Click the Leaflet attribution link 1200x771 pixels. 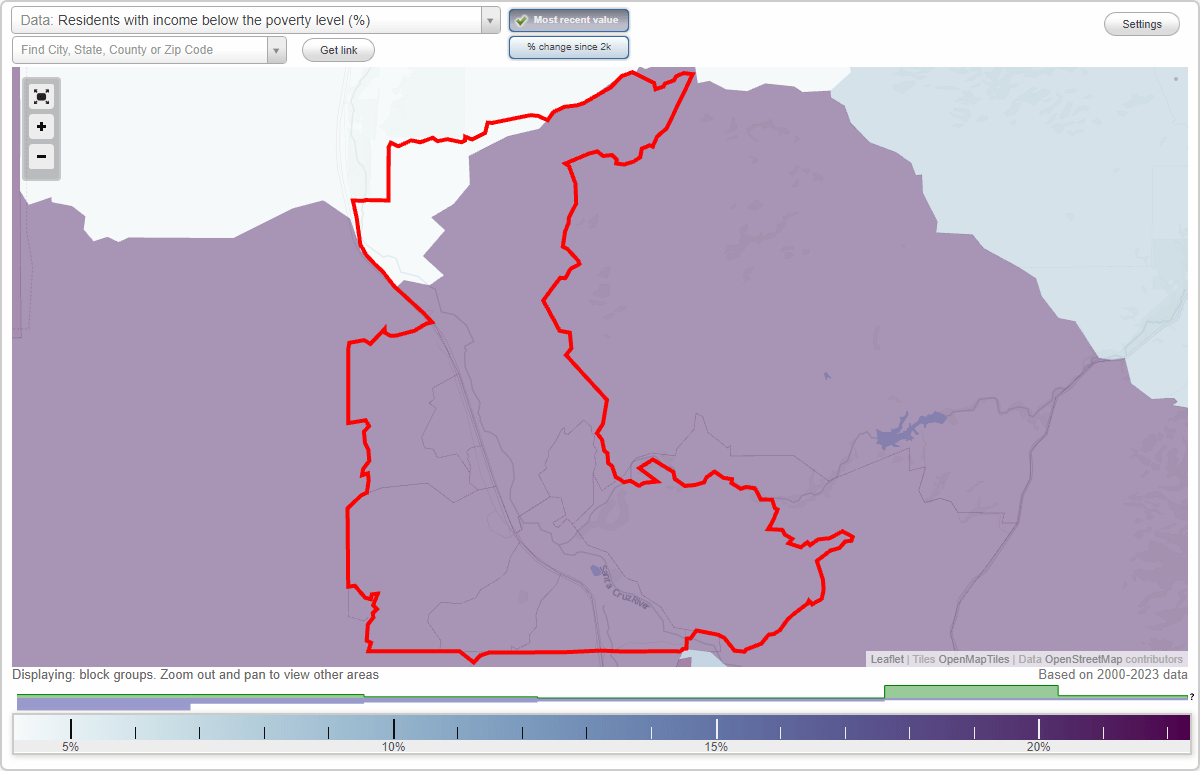[886, 659]
